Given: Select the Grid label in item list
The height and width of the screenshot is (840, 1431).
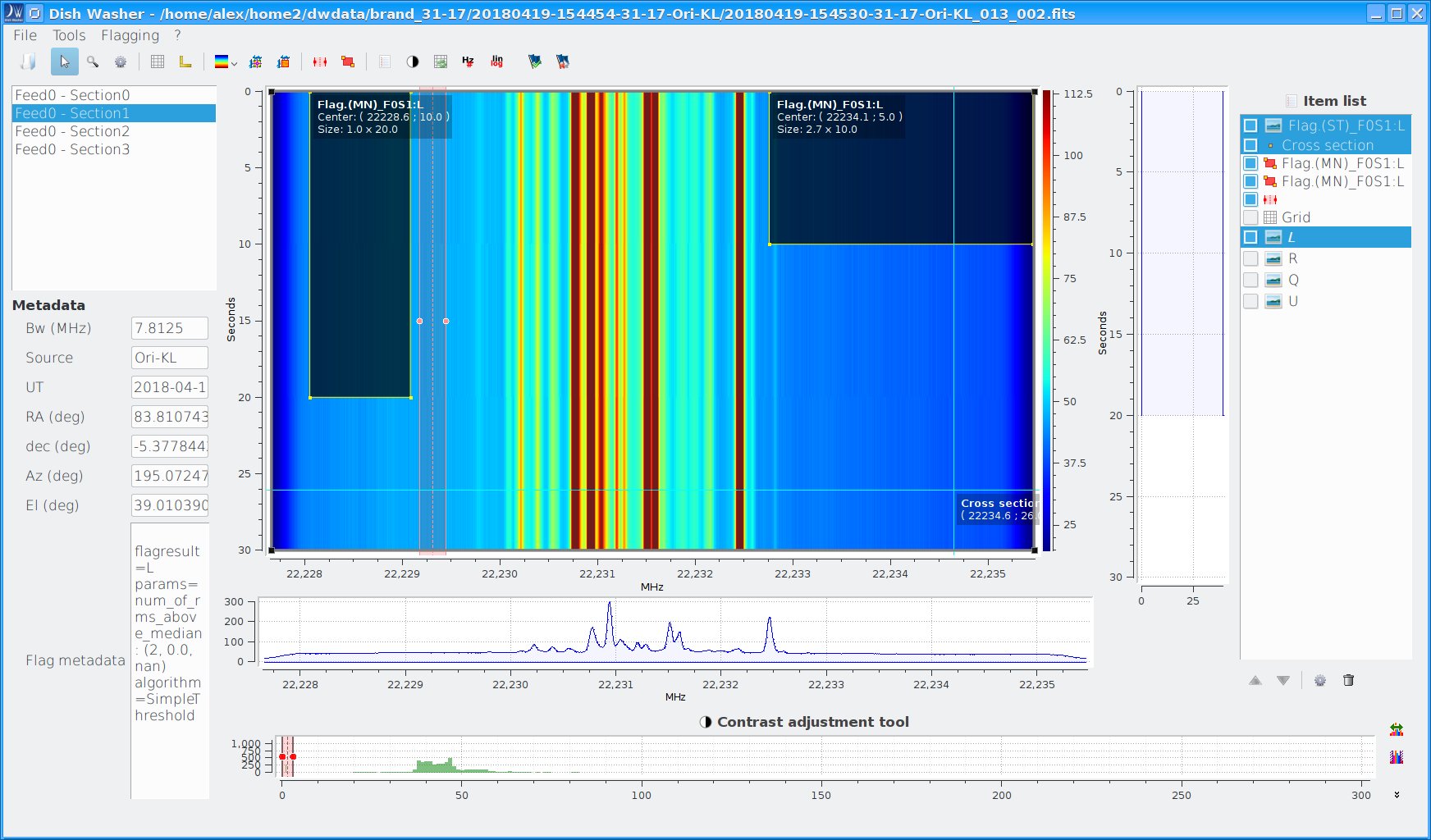Looking at the screenshot, I should tap(1296, 217).
